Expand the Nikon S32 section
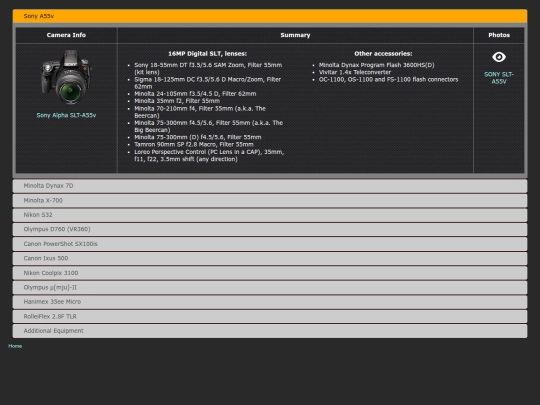 270,215
